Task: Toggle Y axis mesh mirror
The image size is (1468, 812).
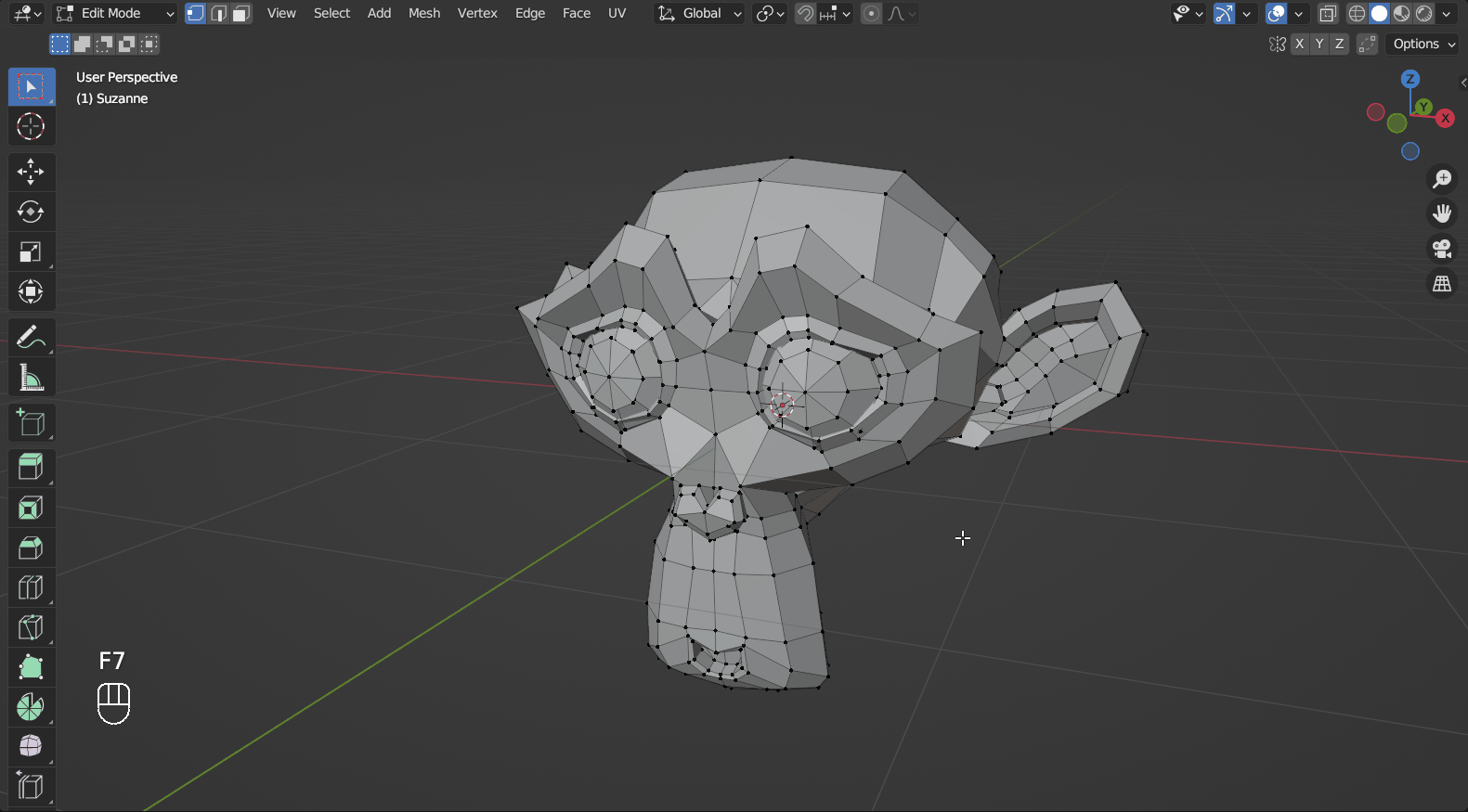Action: pyautogui.click(x=1319, y=44)
